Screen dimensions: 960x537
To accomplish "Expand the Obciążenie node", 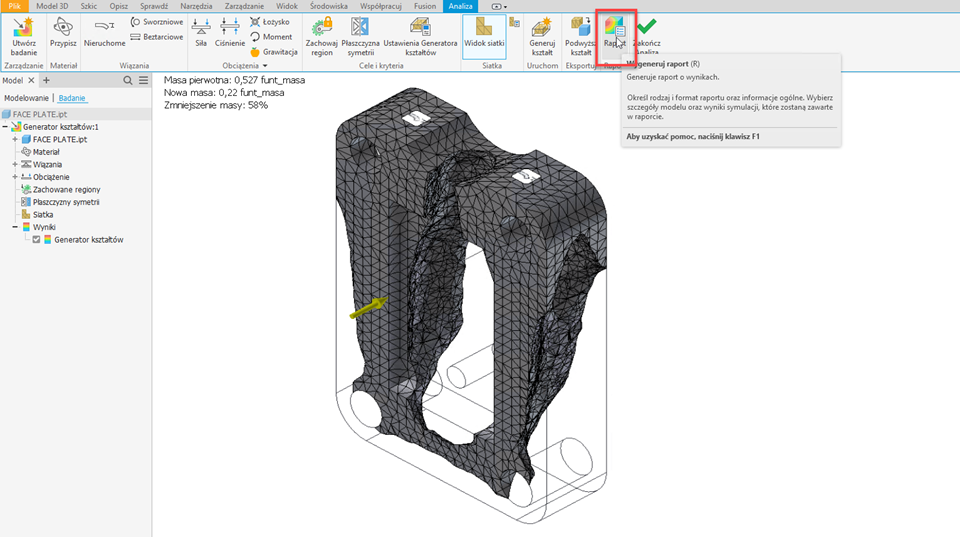I will (x=15, y=177).
